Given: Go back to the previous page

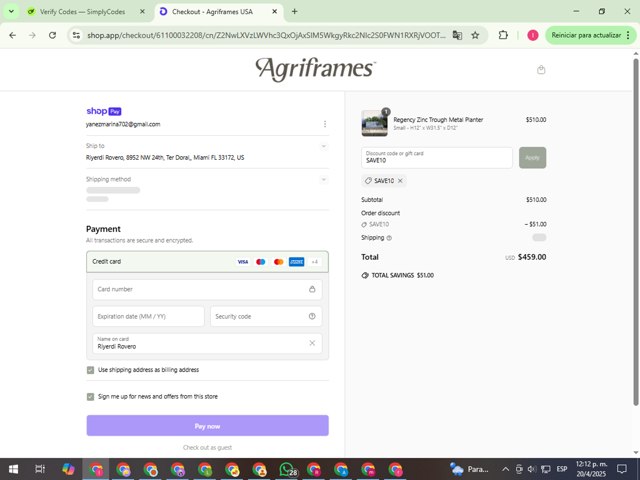Looking at the screenshot, I should pyautogui.click(x=13, y=36).
